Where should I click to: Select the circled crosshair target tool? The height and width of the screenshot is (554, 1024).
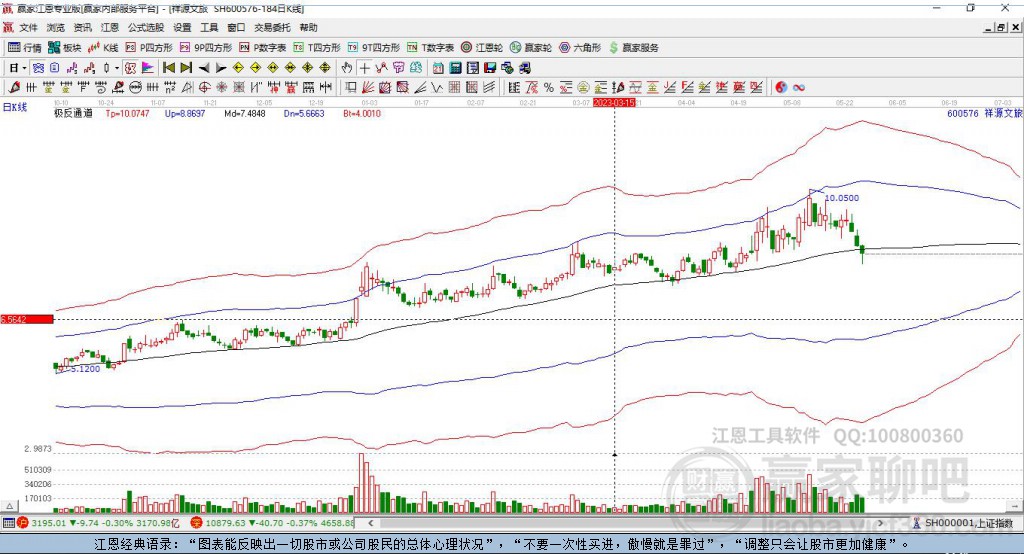click(204, 87)
